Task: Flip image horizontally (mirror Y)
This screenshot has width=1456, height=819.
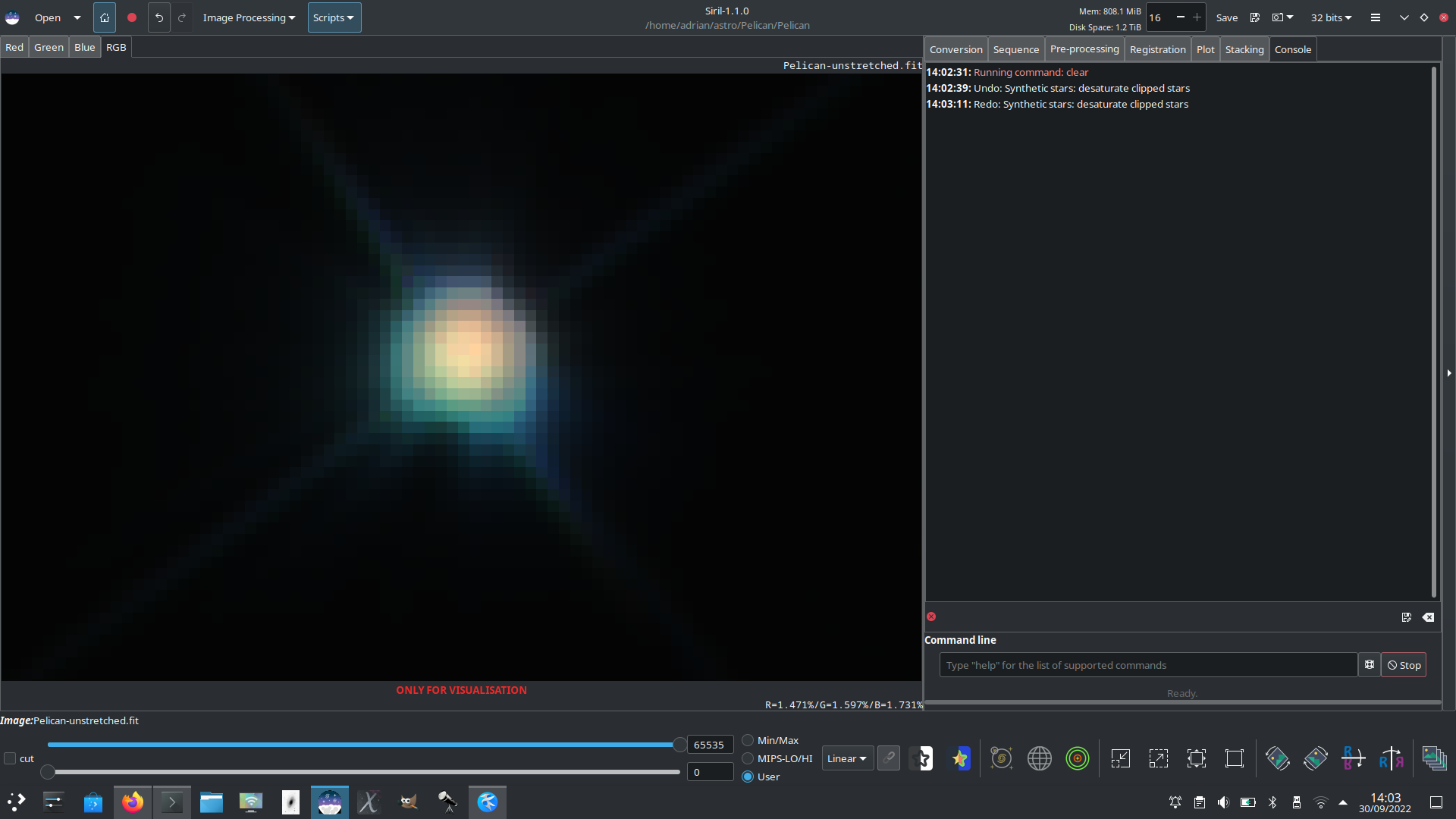Action: tap(1392, 758)
